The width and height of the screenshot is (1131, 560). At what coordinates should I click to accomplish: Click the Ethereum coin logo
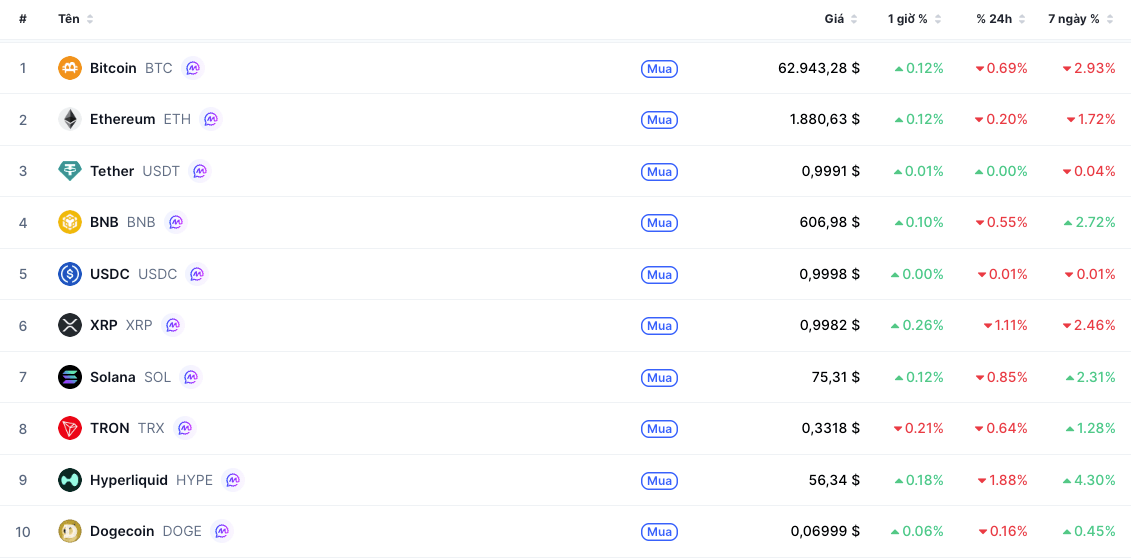70,119
